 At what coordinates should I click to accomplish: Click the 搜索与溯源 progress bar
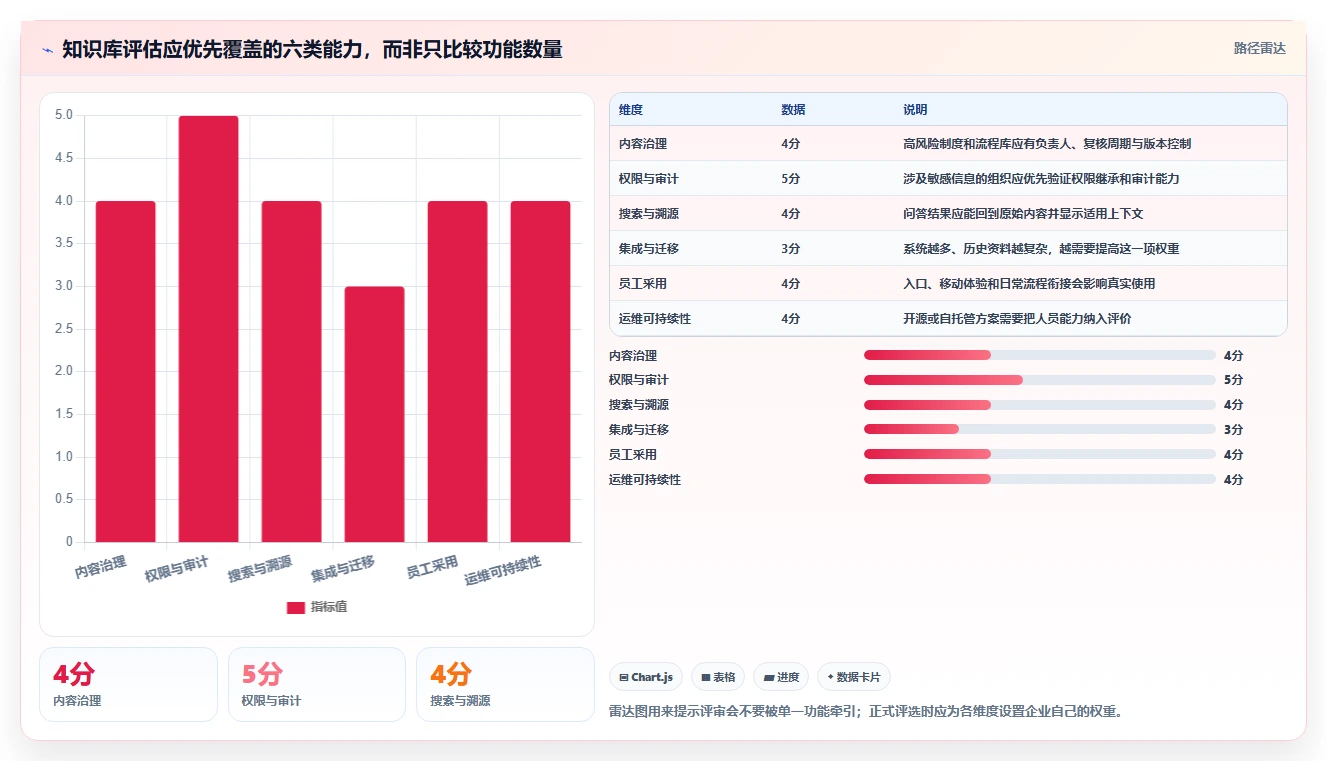pyautogui.click(x=1040, y=405)
